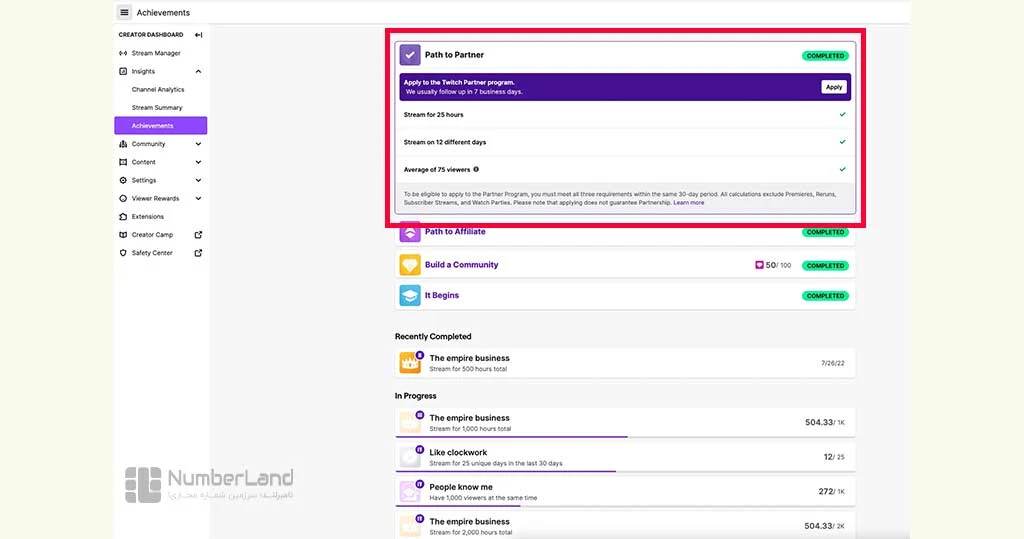Click the Recently Completed heading

[x=433, y=336]
